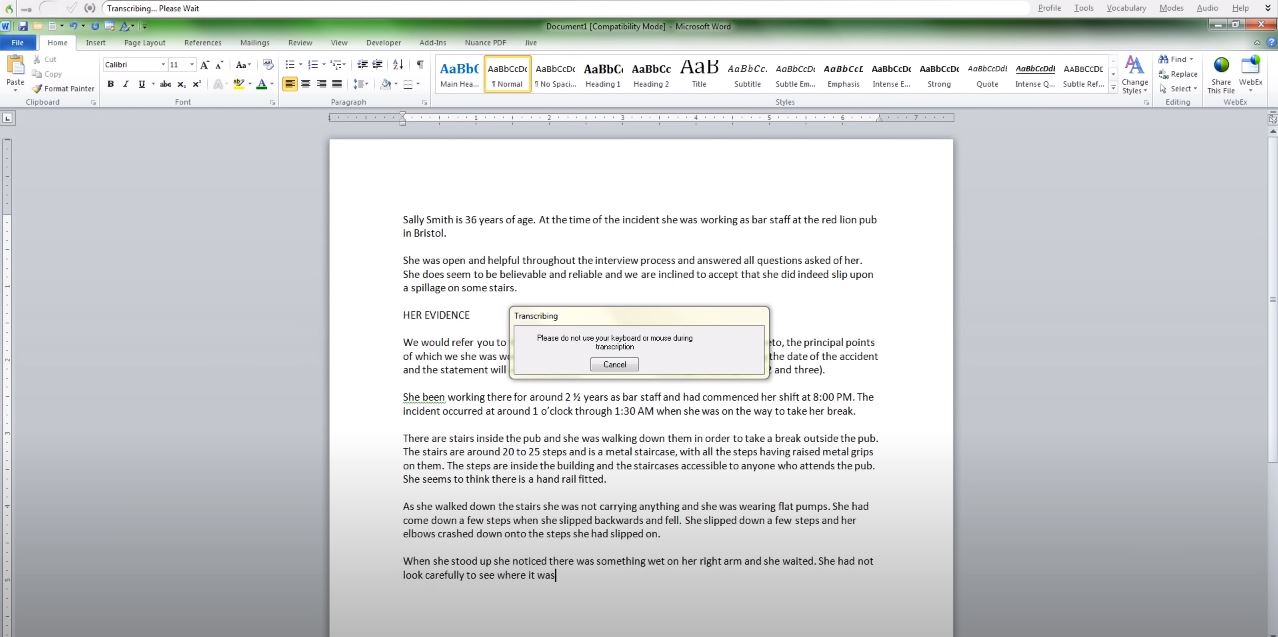Screen dimensions: 1278x637
Task: Toggle Superscript formatting
Action: 196,84
